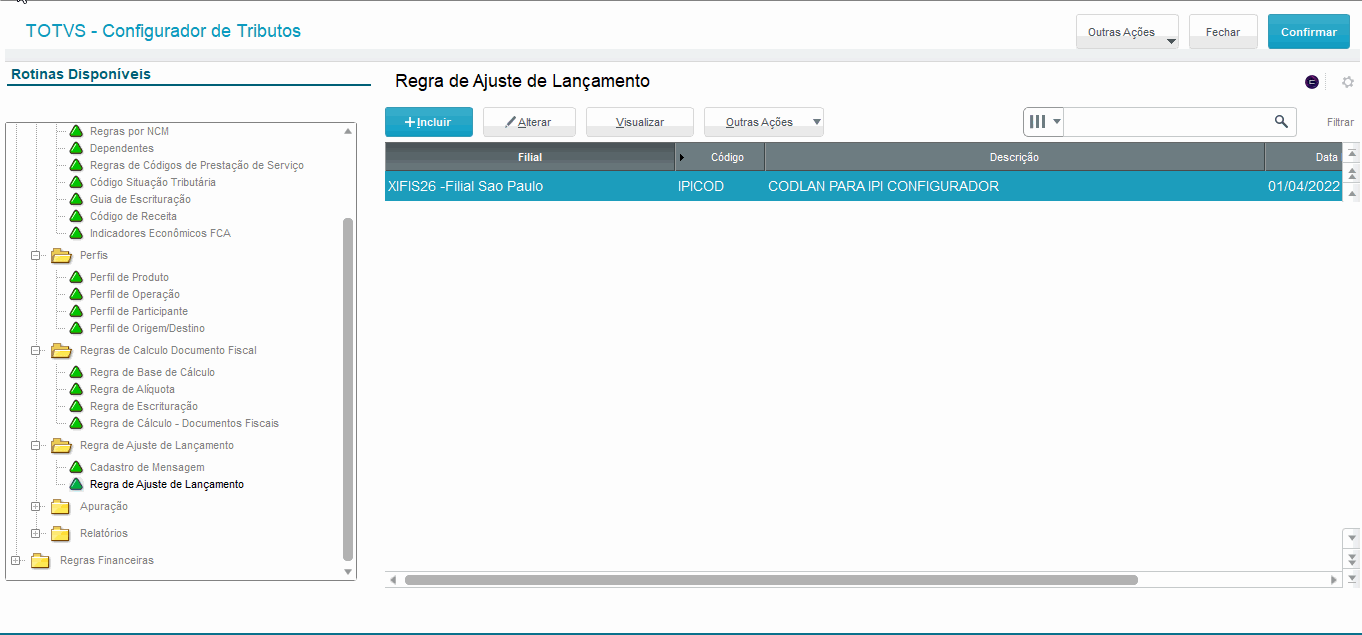Collapse Regras de Calculo Documento Fiscal node
Image resolution: width=1362 pixels, height=635 pixels.
35,350
